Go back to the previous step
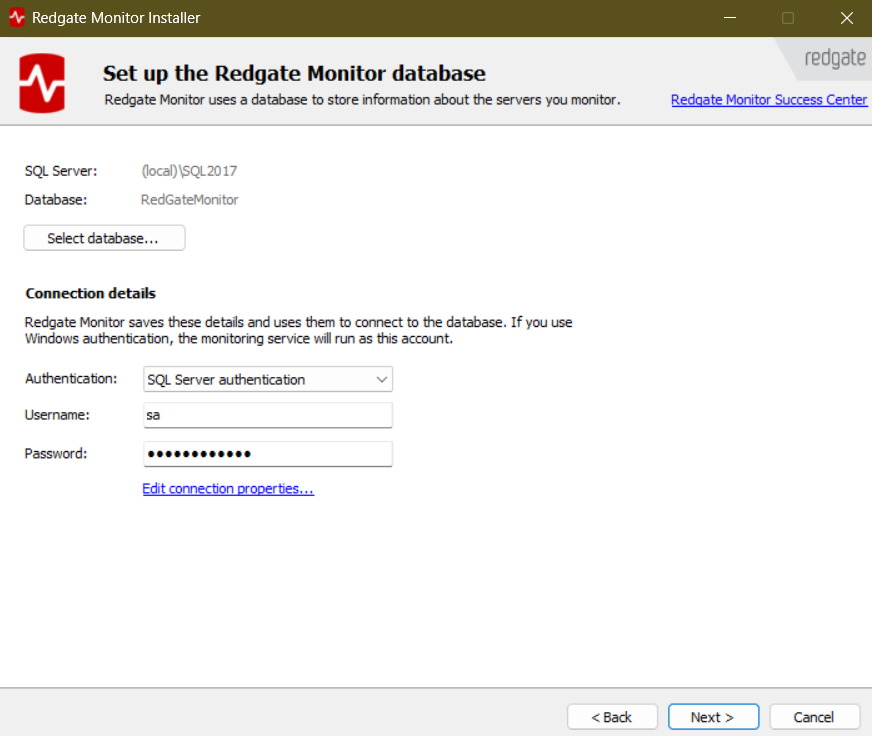The width and height of the screenshot is (872, 736). point(612,717)
